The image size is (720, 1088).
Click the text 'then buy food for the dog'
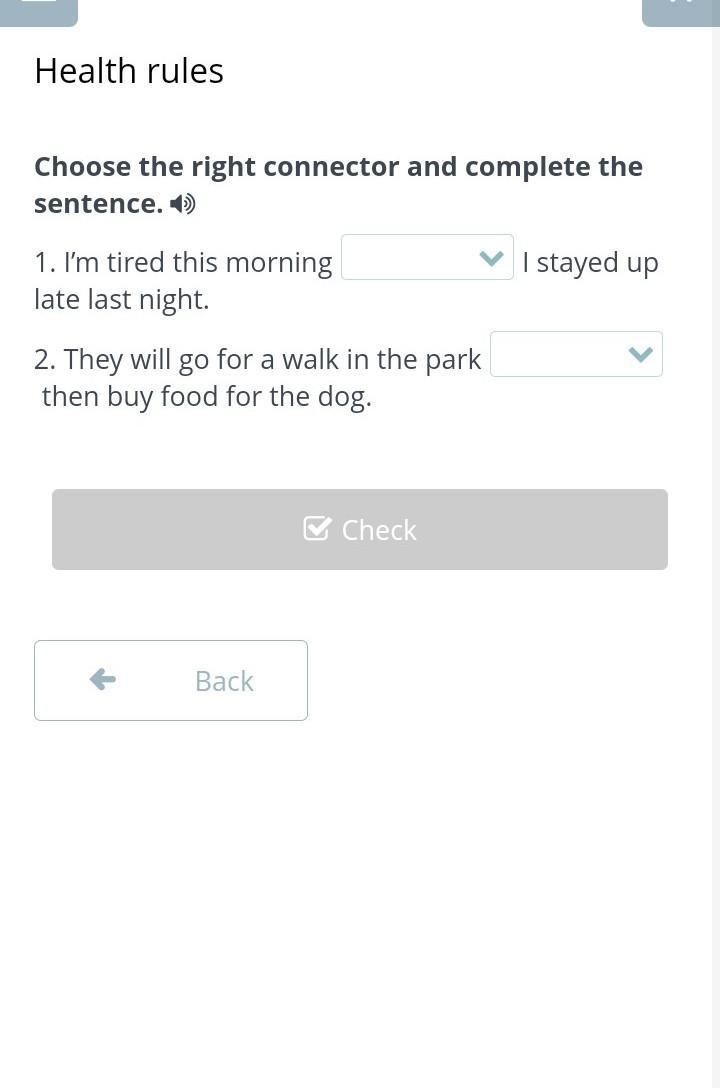[x=206, y=397]
